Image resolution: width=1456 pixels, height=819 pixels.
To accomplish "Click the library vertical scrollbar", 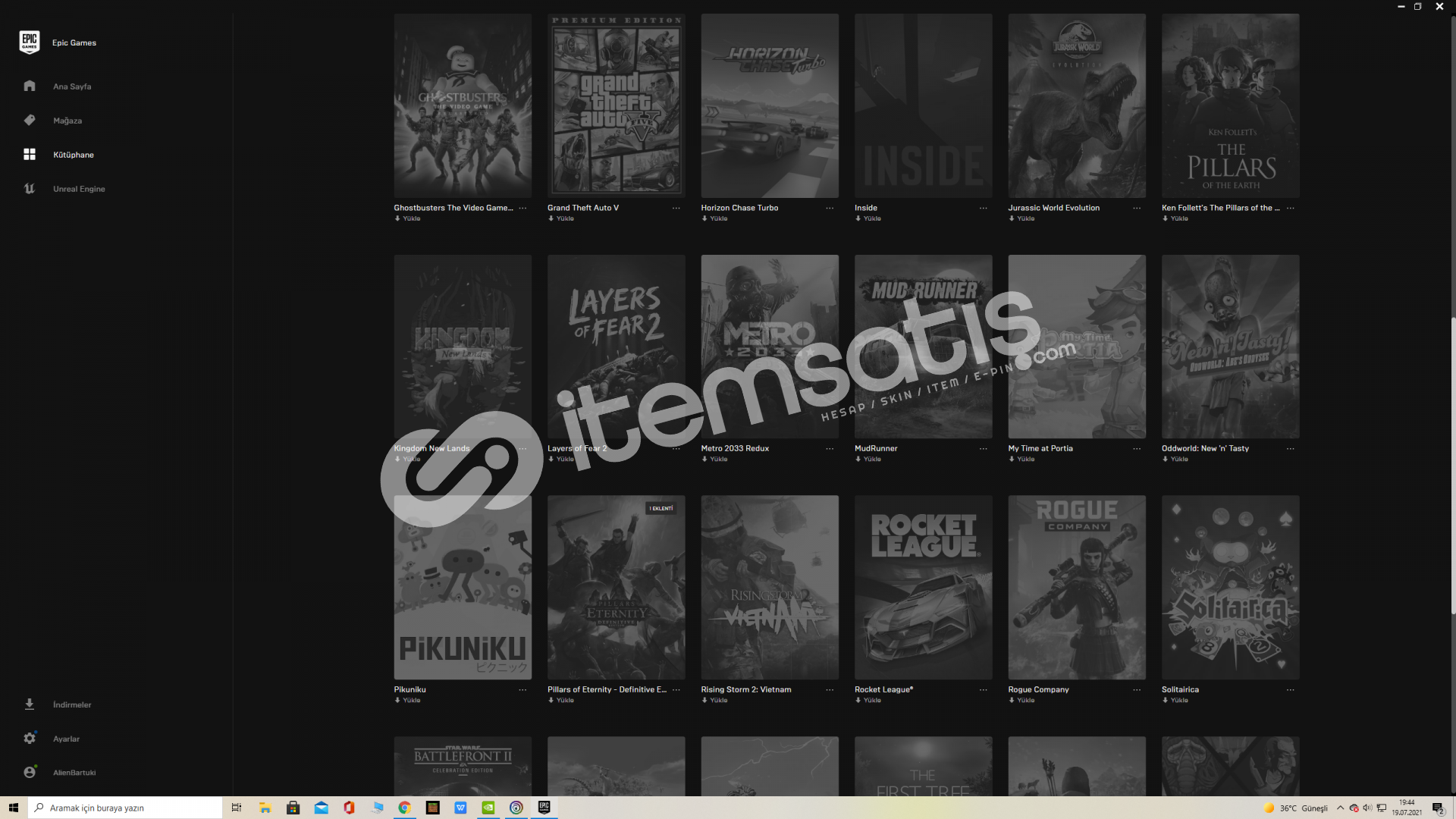I will (x=1453, y=466).
